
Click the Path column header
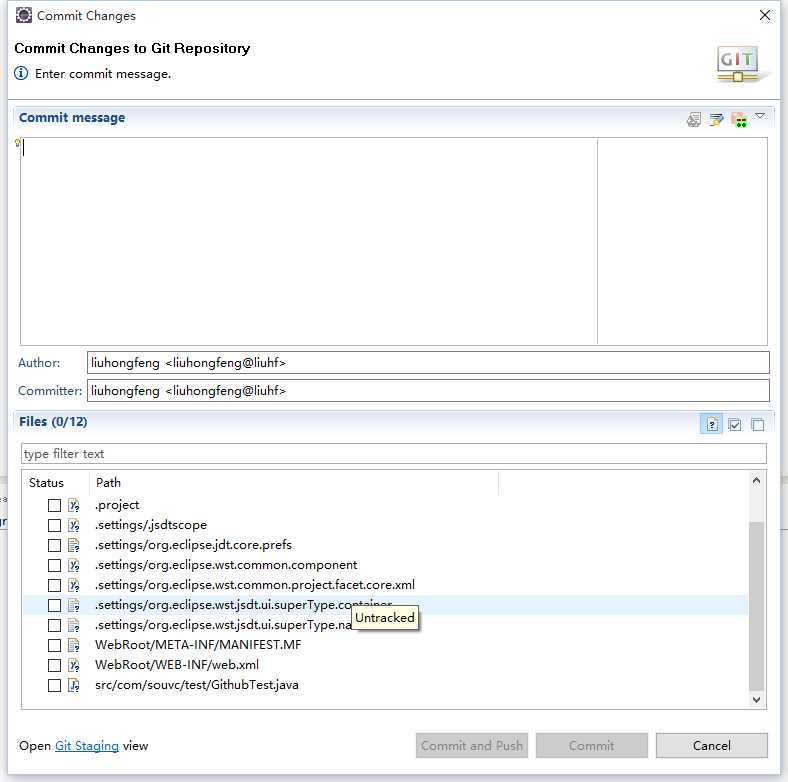click(x=294, y=483)
